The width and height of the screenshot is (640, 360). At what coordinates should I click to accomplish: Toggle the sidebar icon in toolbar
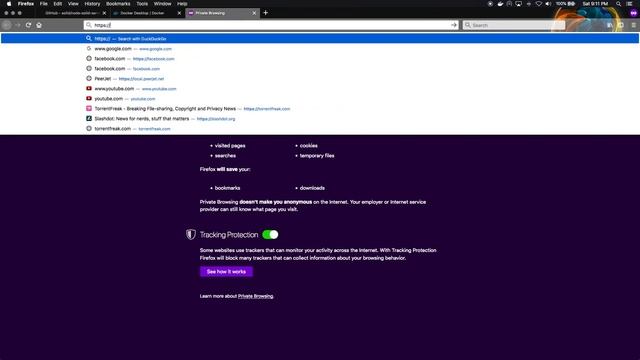pos(621,25)
